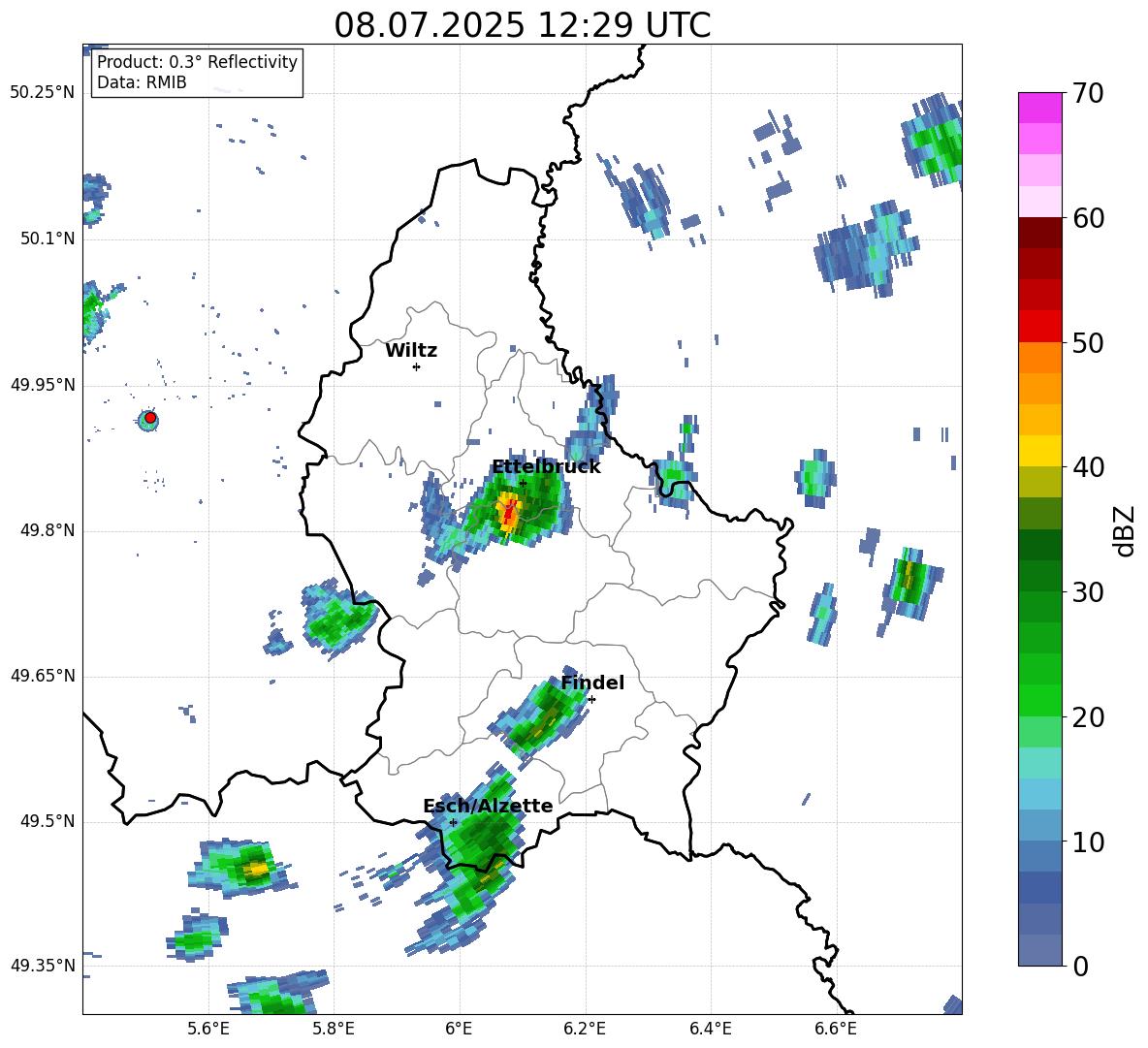Click the 5.8°E longitude label
Screen dimensions: 1148x1048
[x=334, y=1030]
